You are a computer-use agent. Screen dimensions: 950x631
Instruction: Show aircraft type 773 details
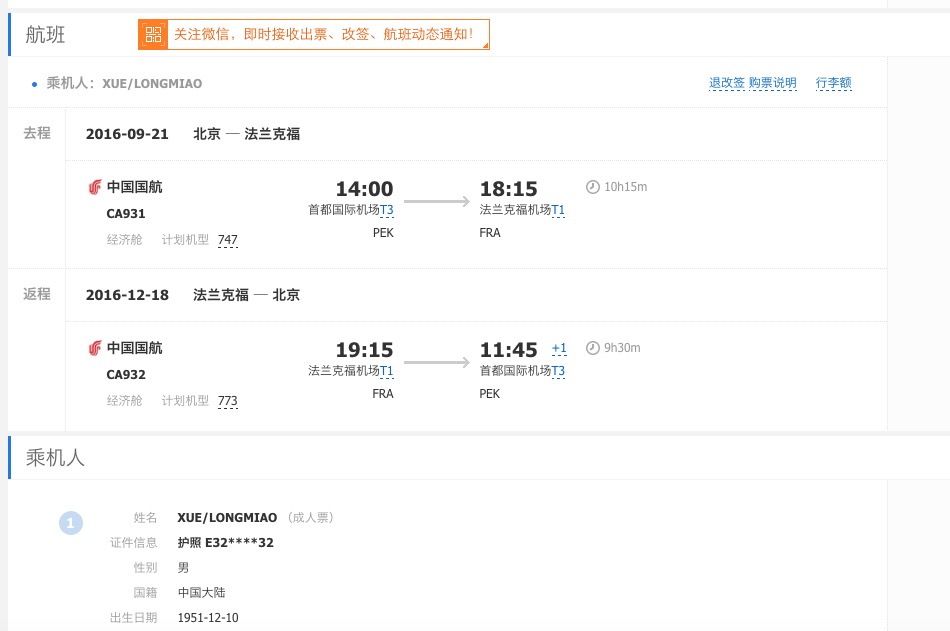coord(228,401)
